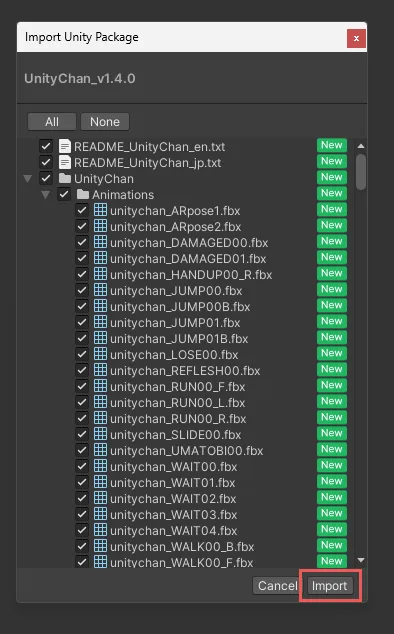Screen dimensions: 394x634
Task: Collapse the UnityChan folder triangle
Action: (x=28, y=179)
